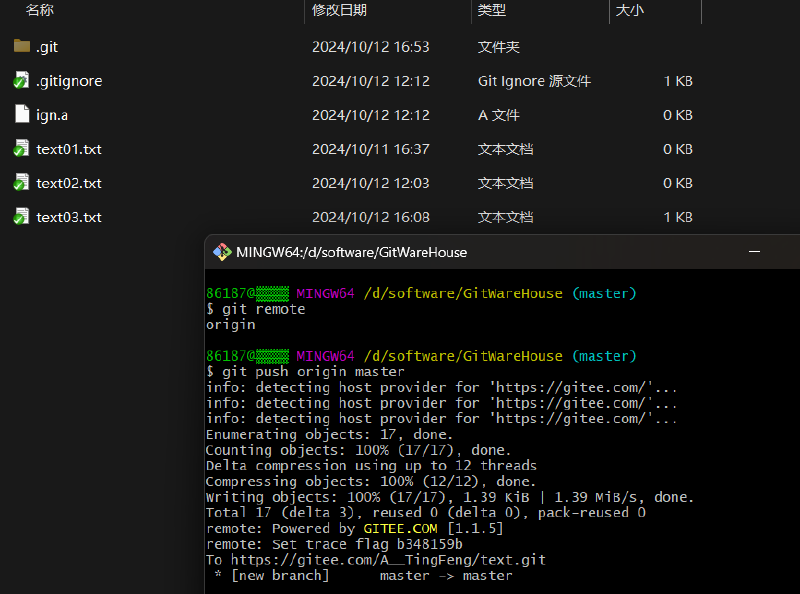
Task: Click the type text Git Ignore 源文件
Action: tap(534, 81)
